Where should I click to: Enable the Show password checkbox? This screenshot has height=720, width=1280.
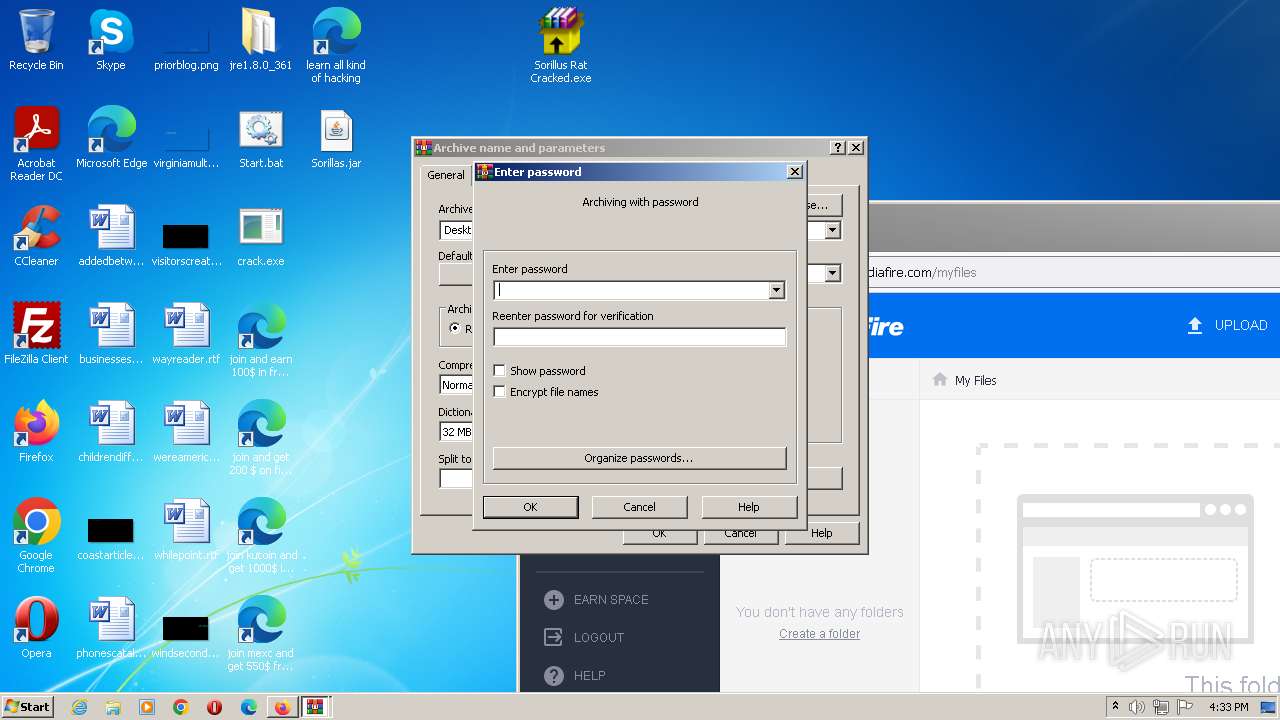[500, 371]
